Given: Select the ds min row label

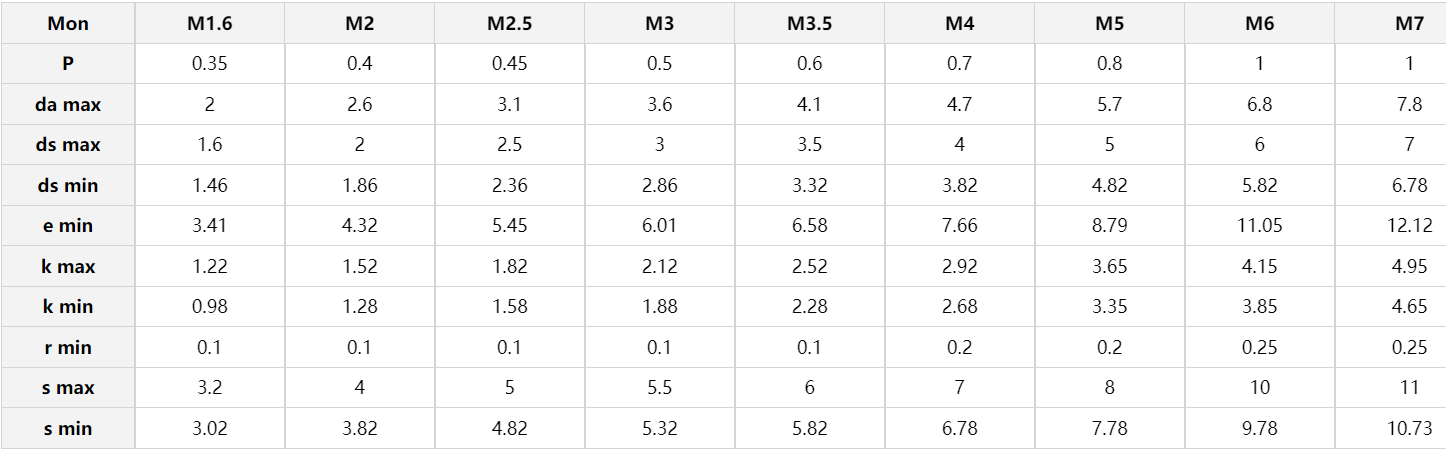Looking at the screenshot, I should (x=68, y=185).
